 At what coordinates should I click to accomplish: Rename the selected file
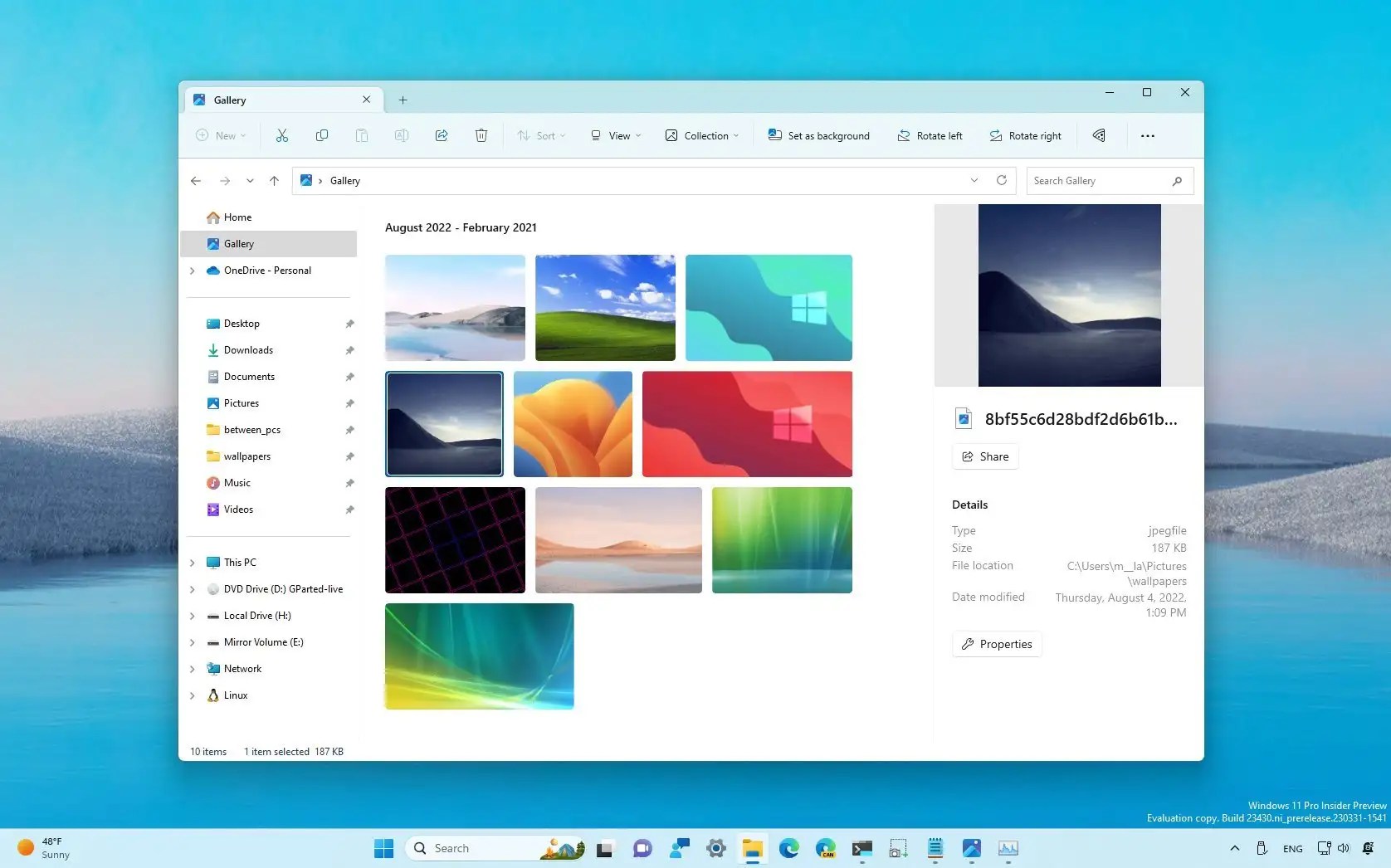click(x=402, y=135)
